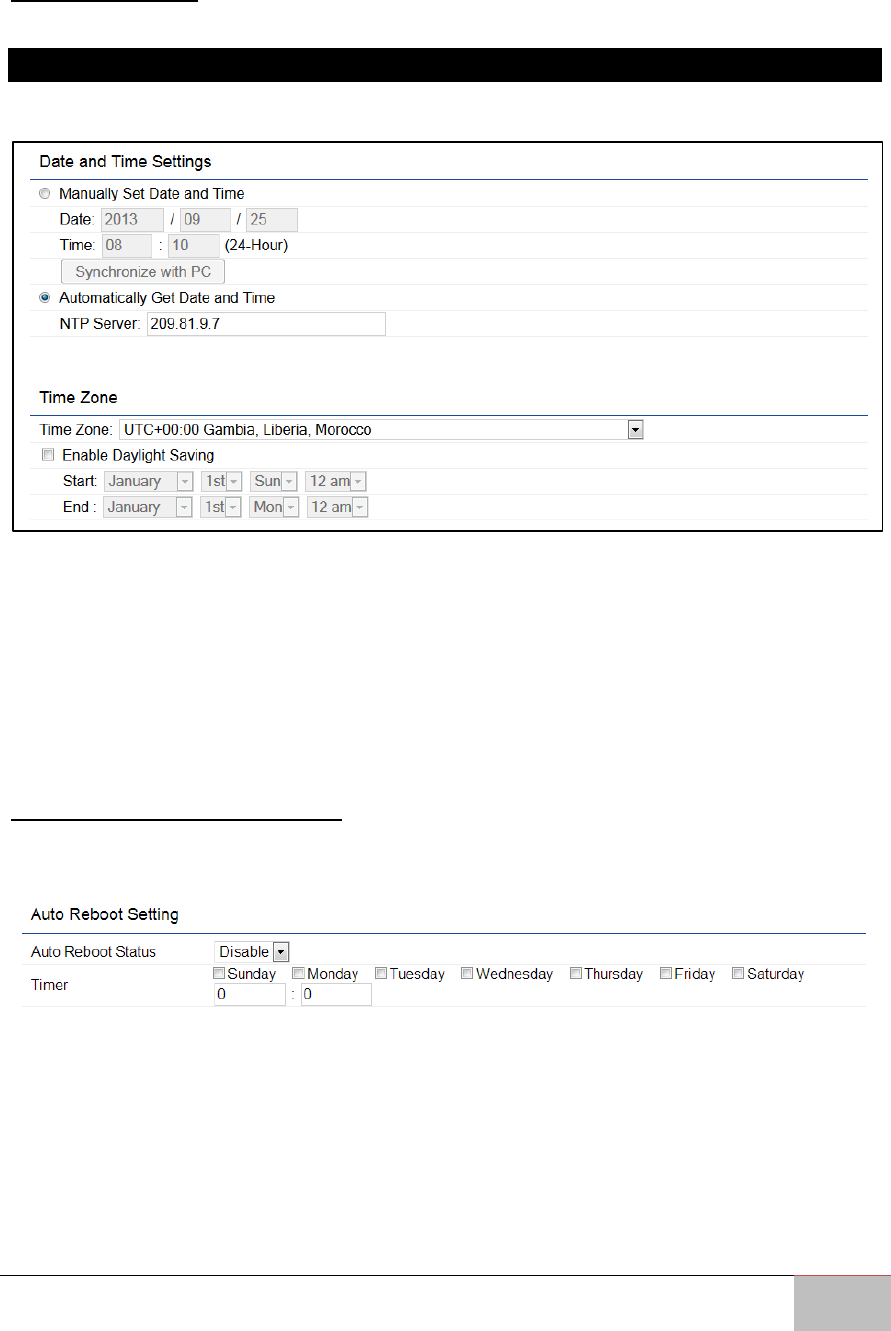
Task: Open the End week number dropdown
Action: click(x=221, y=508)
